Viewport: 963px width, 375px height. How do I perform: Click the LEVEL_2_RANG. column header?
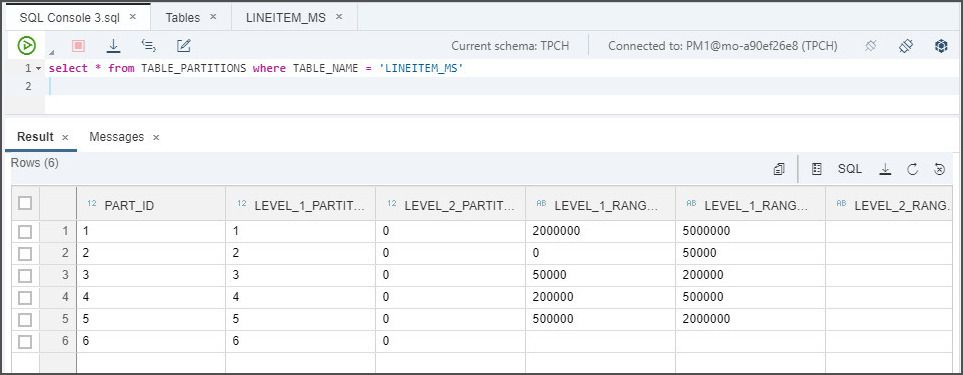[889, 204]
